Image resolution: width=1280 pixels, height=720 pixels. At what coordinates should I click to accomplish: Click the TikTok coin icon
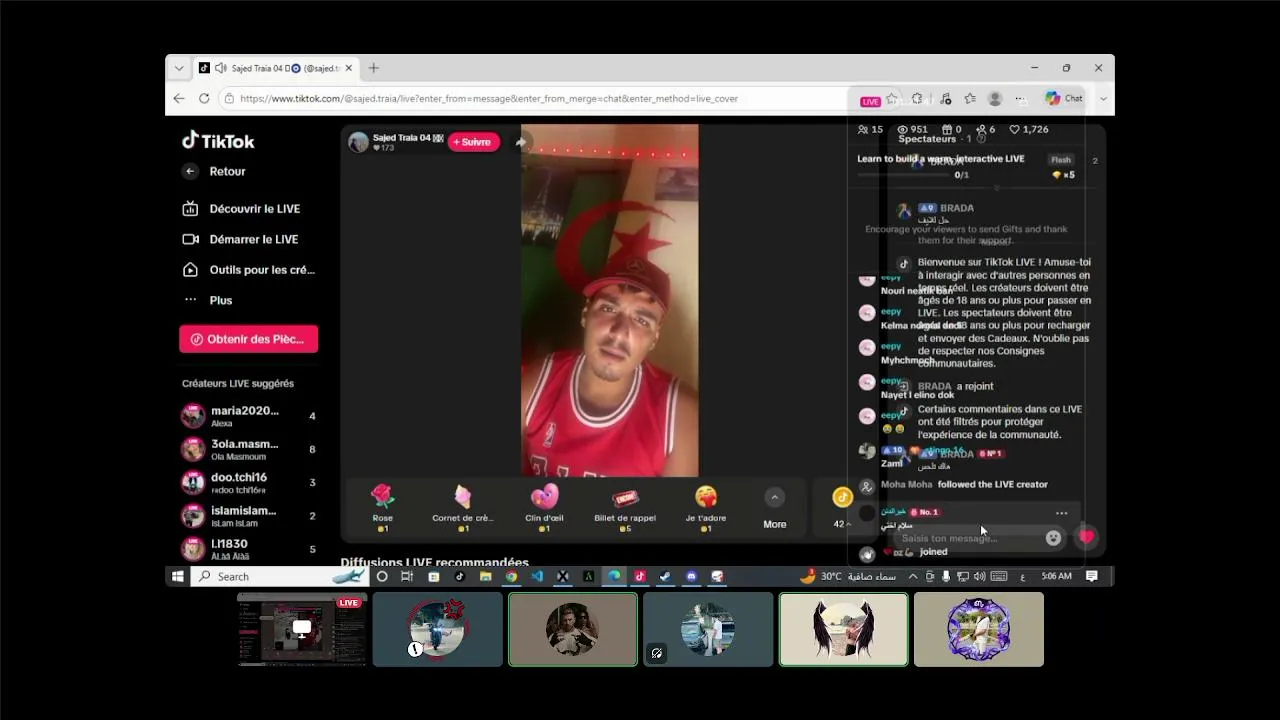(x=843, y=497)
